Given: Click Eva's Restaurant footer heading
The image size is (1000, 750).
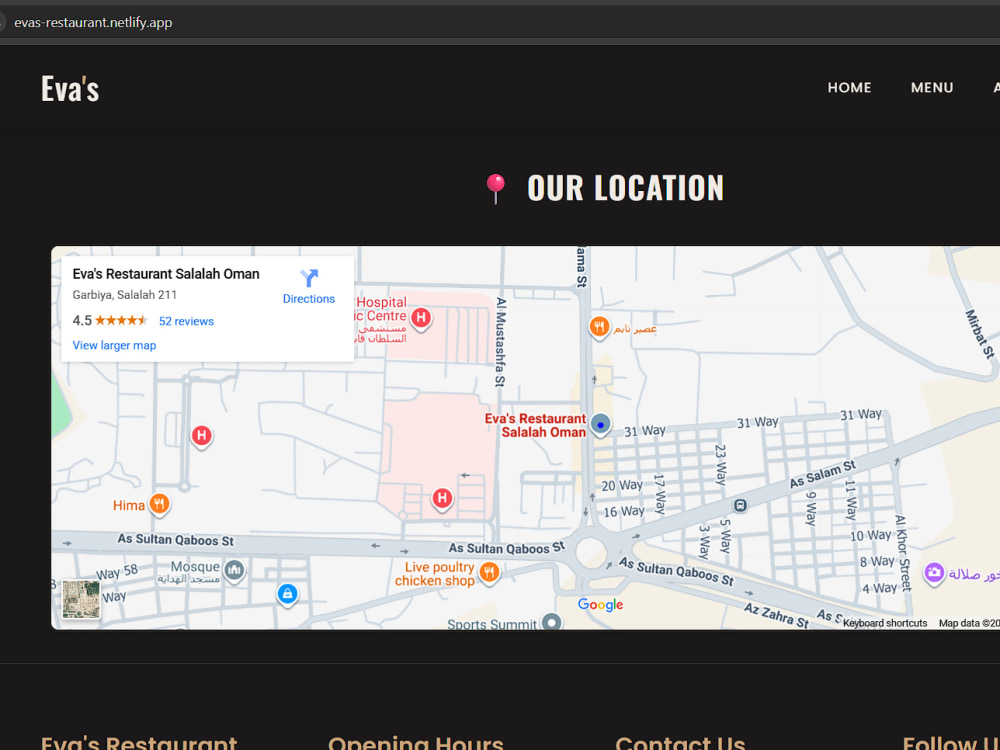Looking at the screenshot, I should (x=139, y=742).
